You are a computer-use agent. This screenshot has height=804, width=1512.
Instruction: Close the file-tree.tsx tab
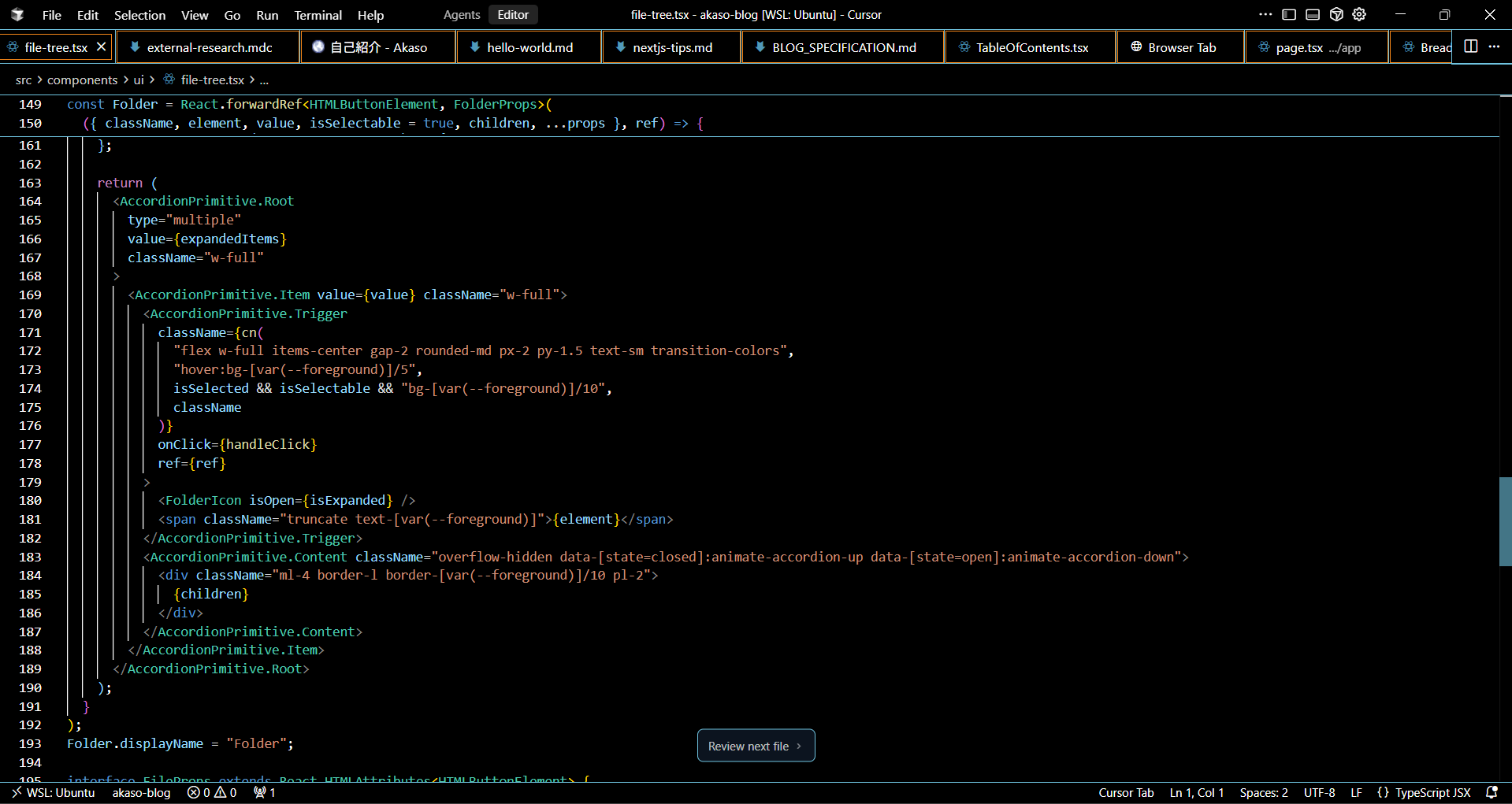101,47
